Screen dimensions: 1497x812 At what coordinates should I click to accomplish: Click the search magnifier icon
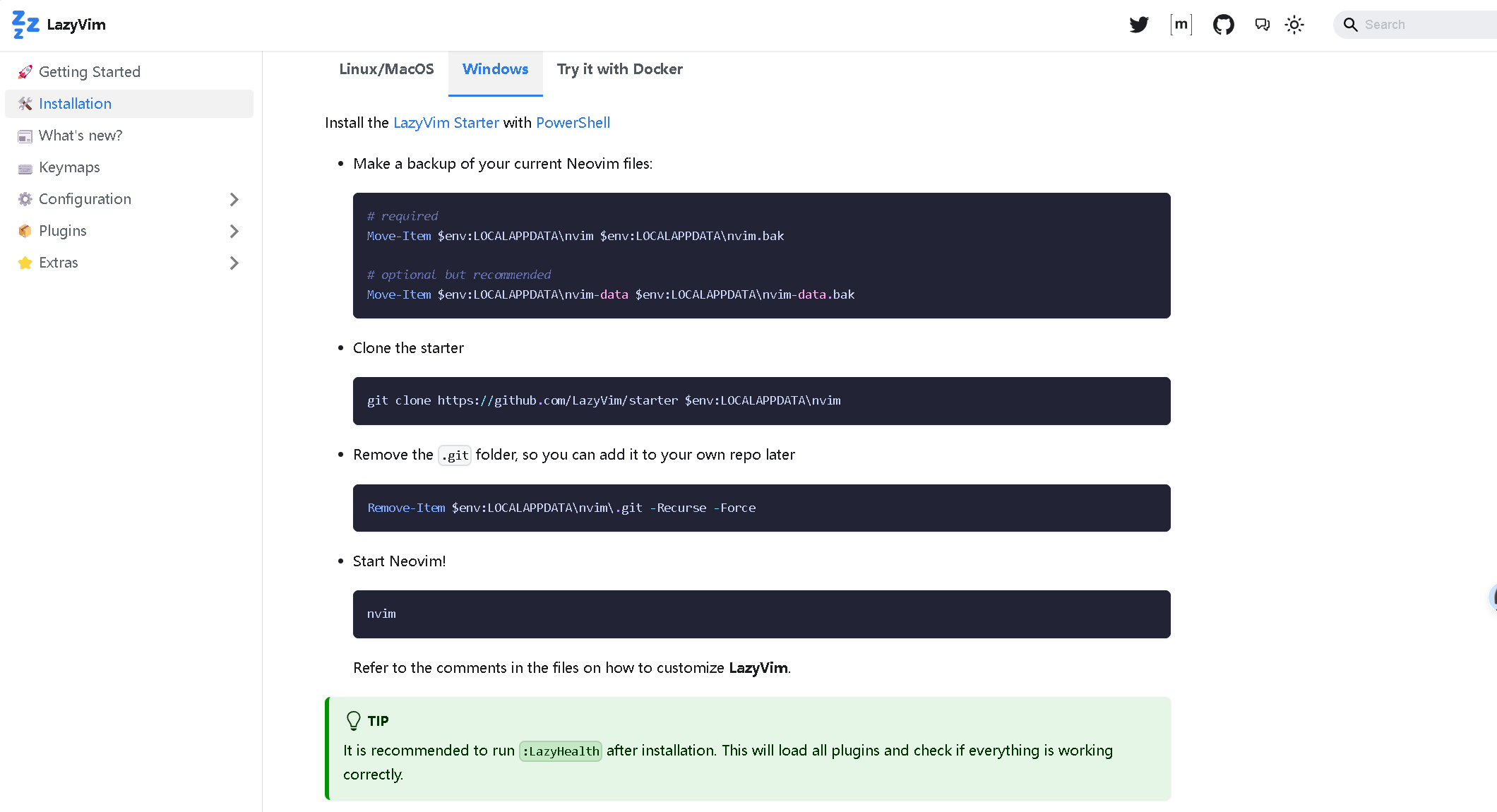point(1350,25)
